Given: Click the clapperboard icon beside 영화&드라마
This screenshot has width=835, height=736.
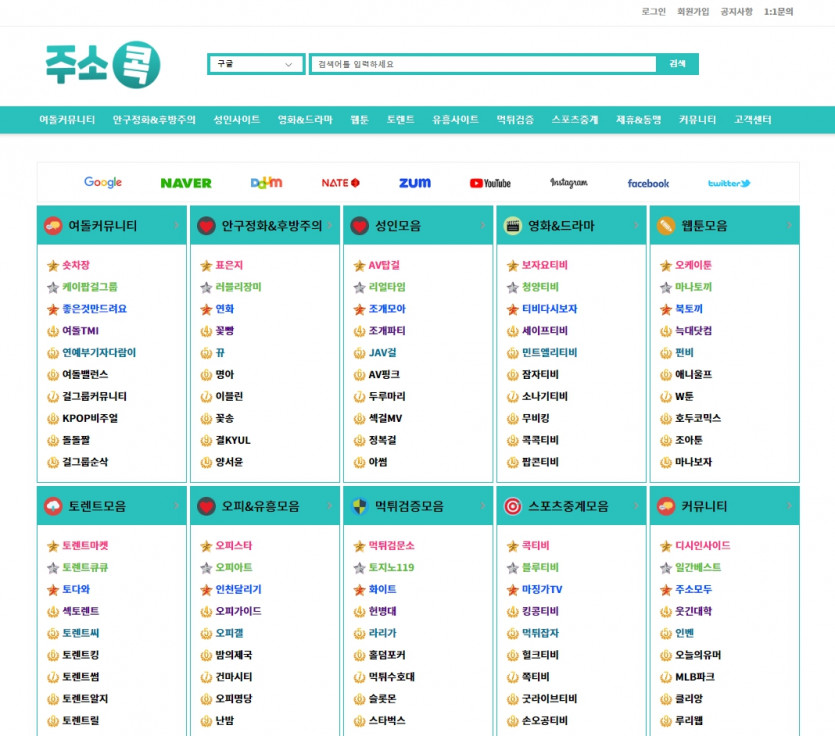Looking at the screenshot, I should [513, 226].
